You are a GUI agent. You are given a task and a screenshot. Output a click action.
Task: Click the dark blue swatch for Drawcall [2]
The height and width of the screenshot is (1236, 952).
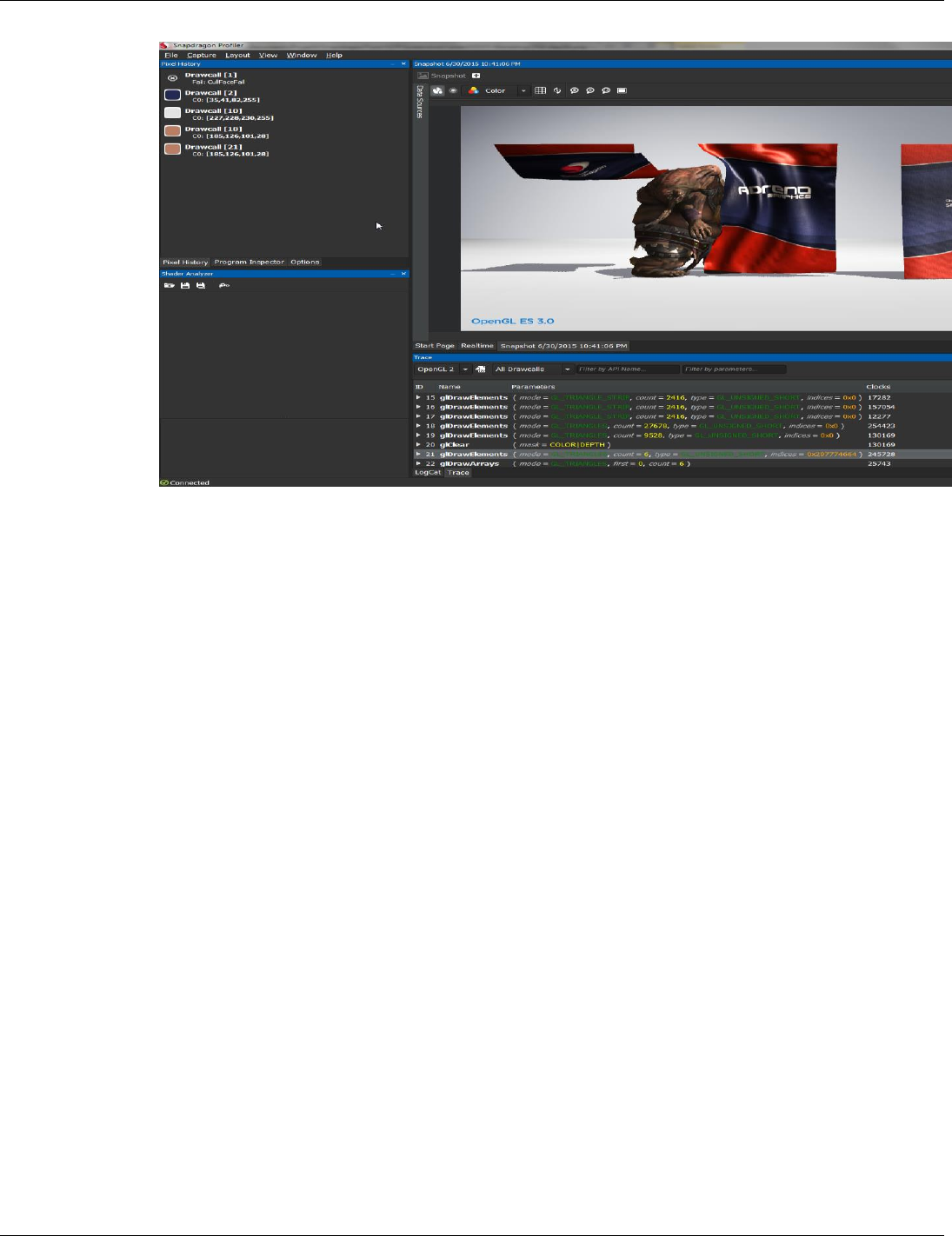coord(172,95)
